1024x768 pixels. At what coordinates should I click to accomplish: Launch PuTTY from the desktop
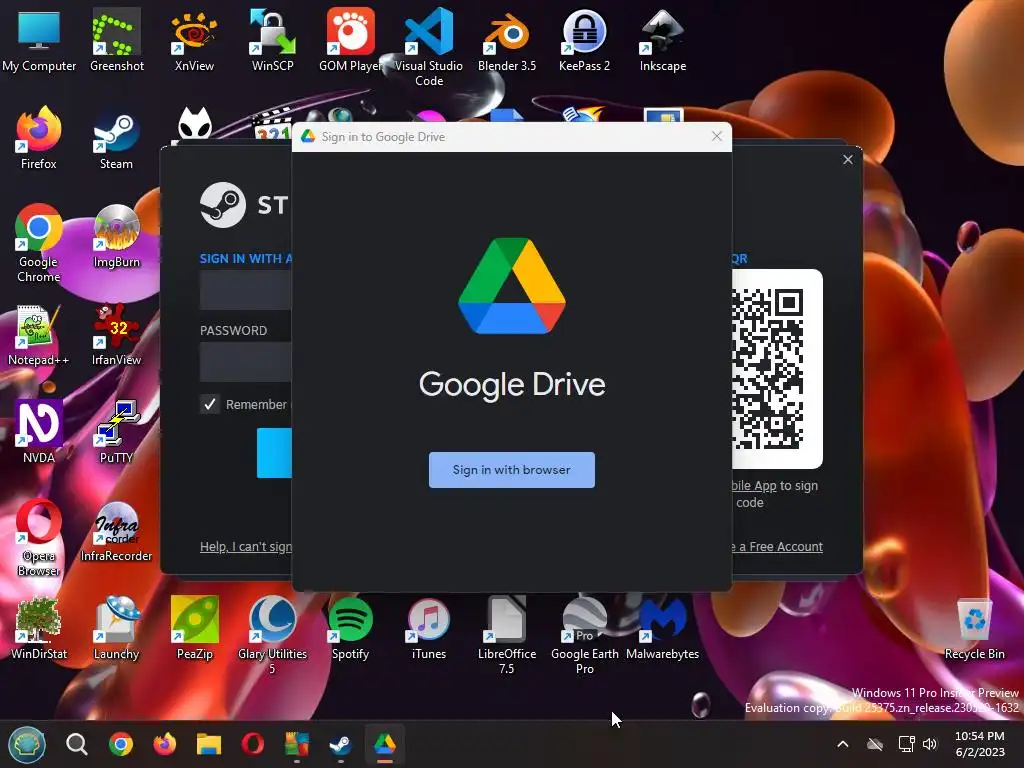(116, 432)
